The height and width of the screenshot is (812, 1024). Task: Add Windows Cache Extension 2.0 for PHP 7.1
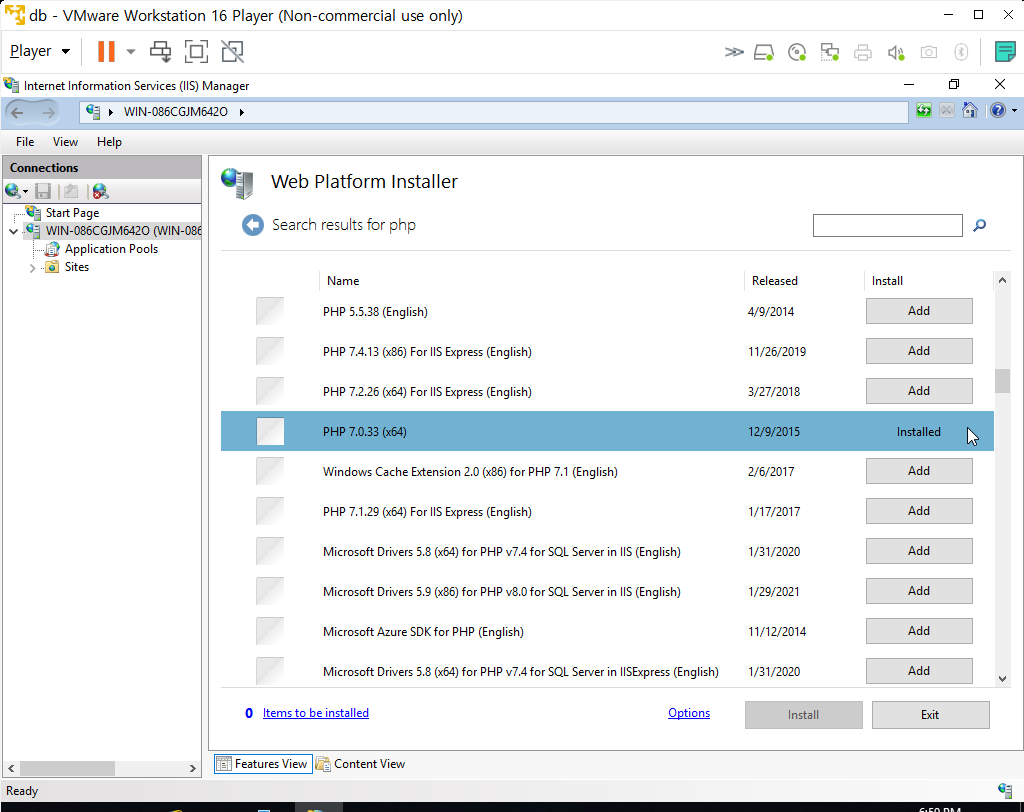919,471
